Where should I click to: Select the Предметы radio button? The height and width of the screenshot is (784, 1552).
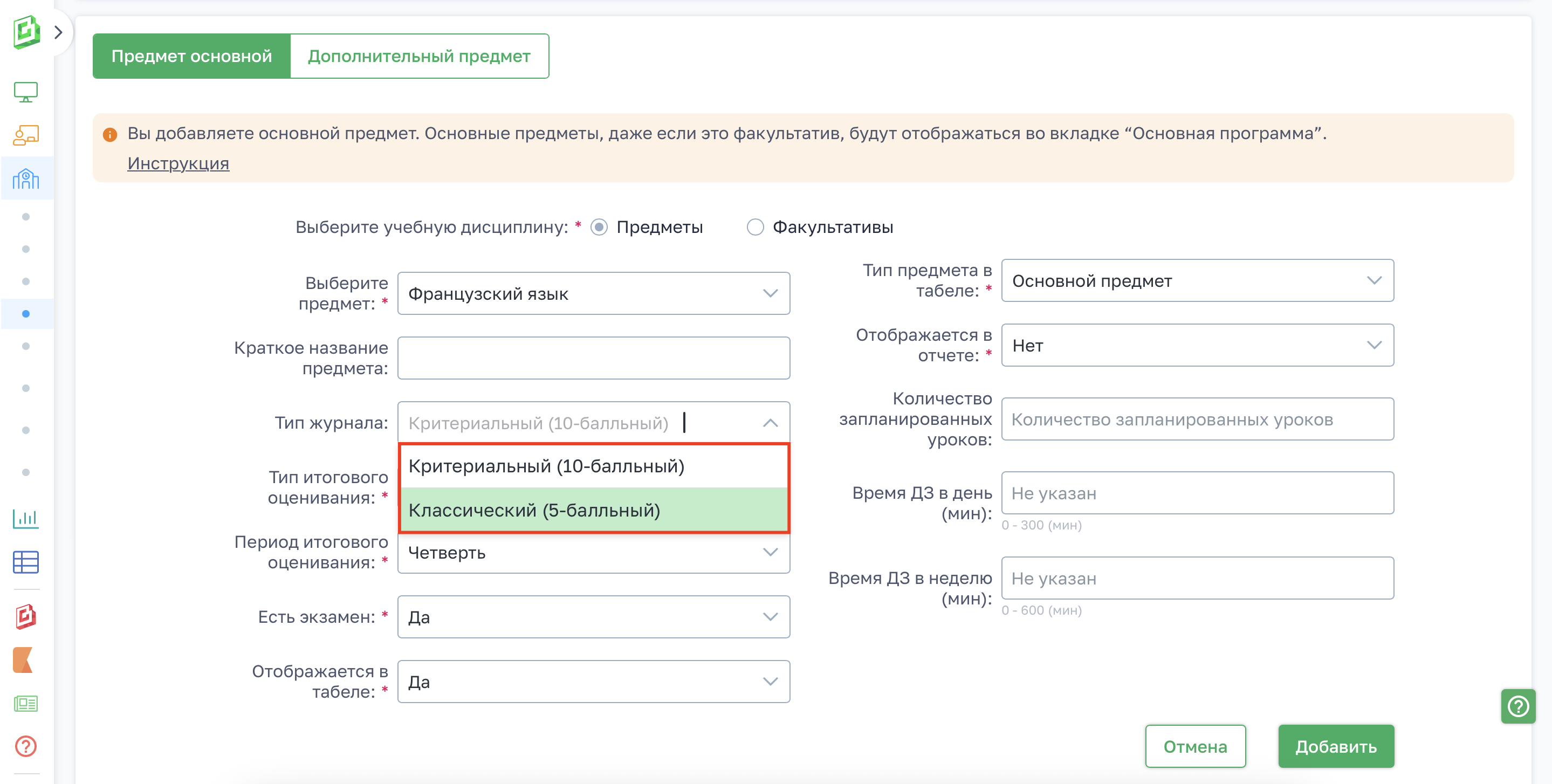[599, 227]
